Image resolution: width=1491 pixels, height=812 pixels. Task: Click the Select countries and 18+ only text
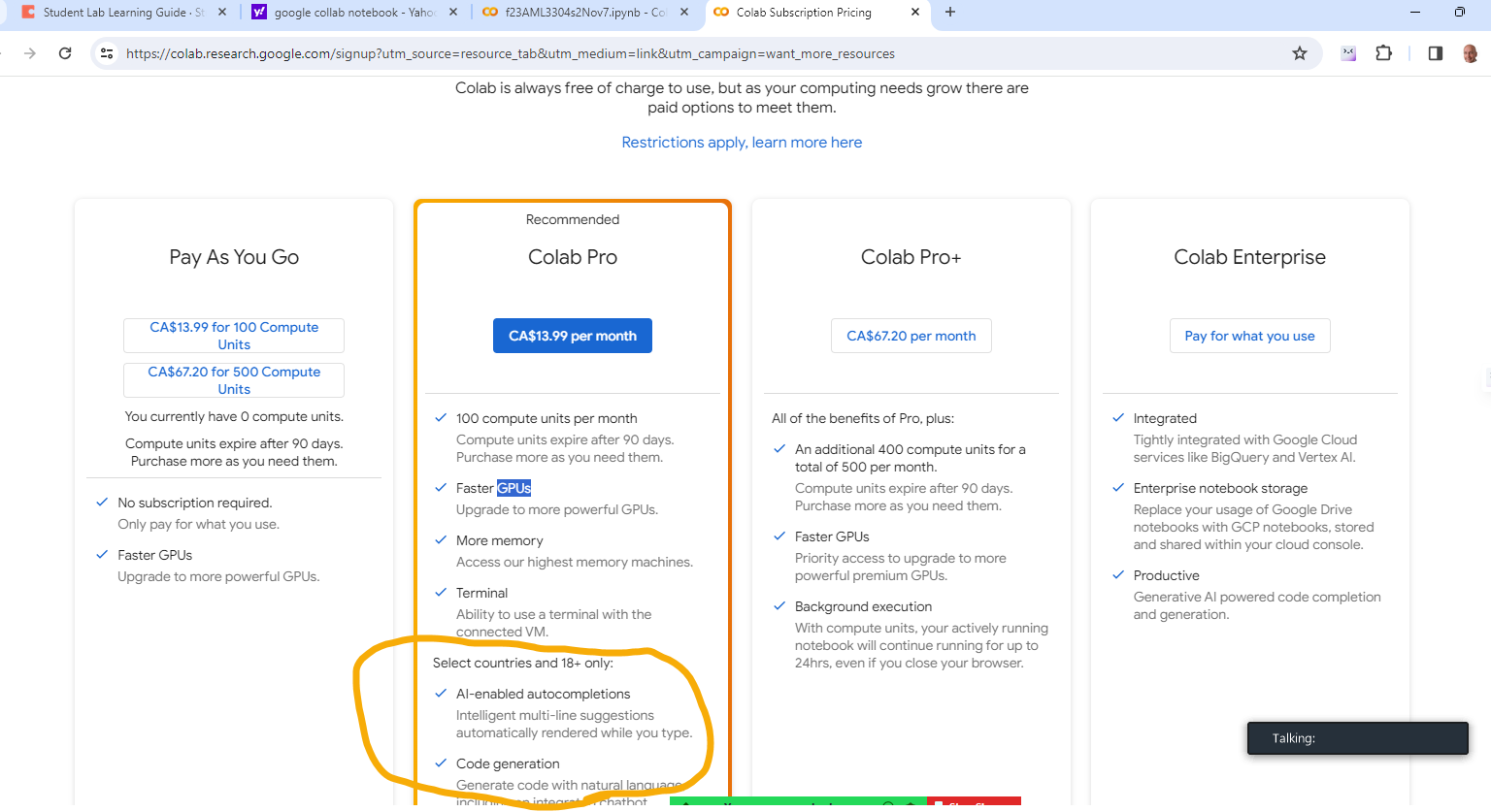click(523, 663)
